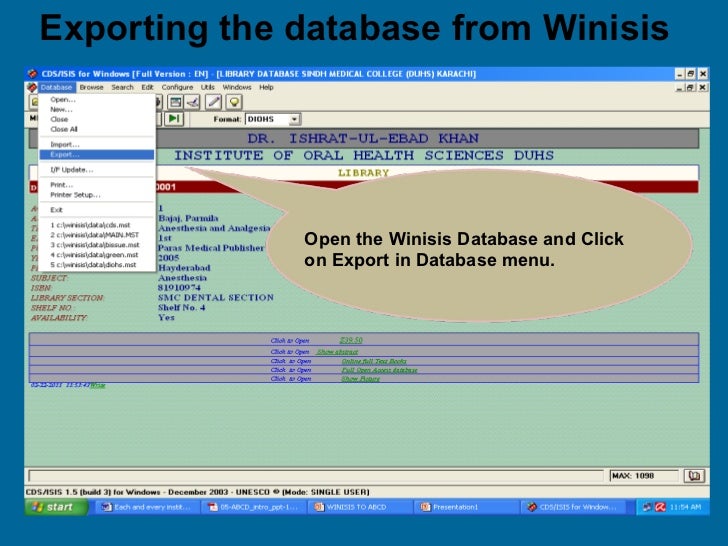The image size is (728, 546).
Task: Click the pencil edit toolbar icon
Action: [x=214, y=102]
